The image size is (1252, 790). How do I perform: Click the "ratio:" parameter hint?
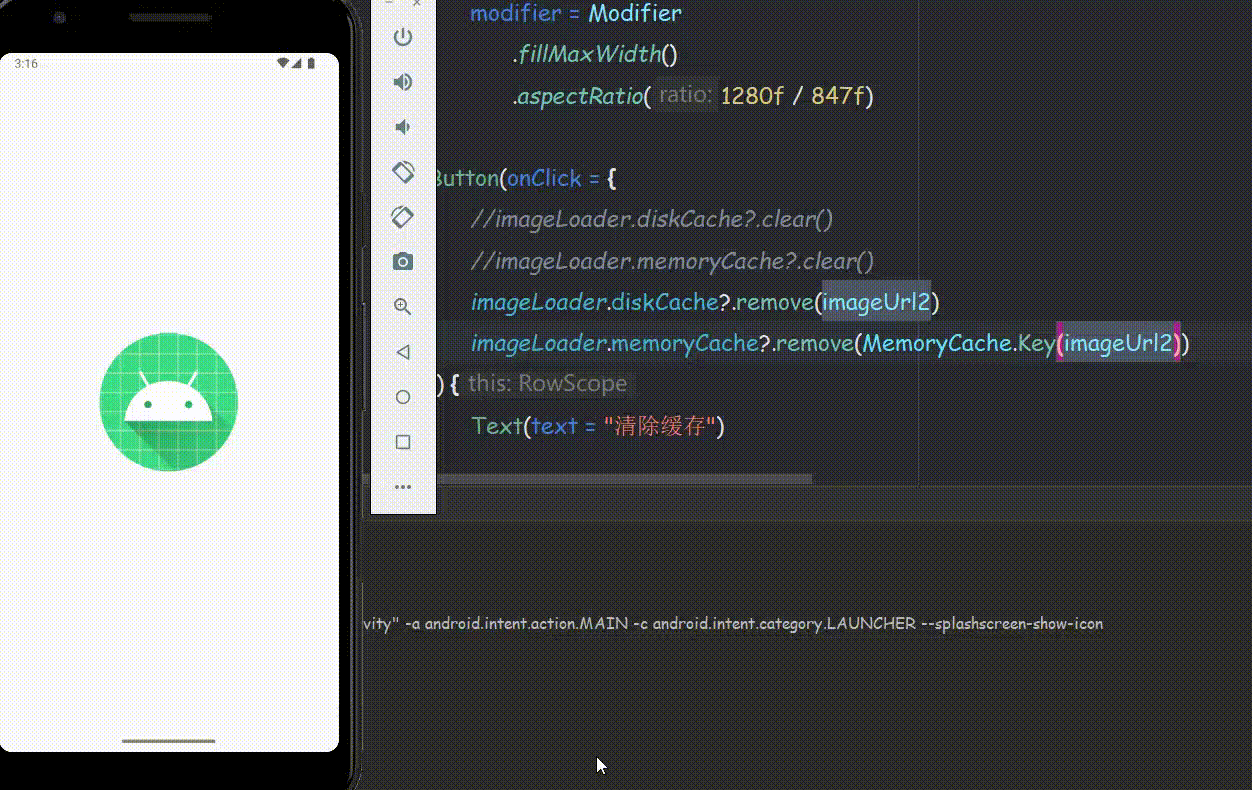click(x=686, y=95)
